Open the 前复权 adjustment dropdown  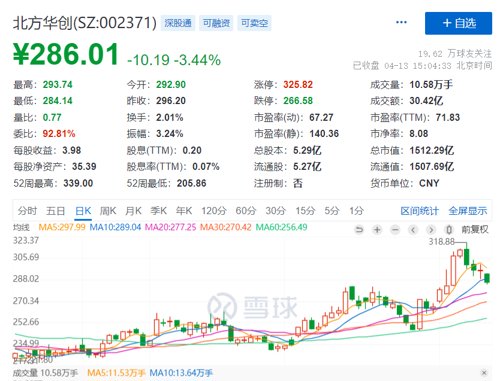[x=475, y=229]
